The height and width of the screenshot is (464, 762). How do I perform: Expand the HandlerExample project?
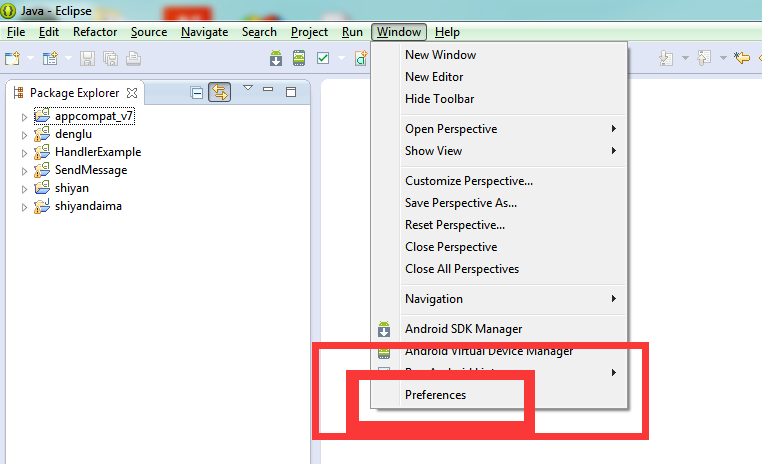click(x=24, y=153)
